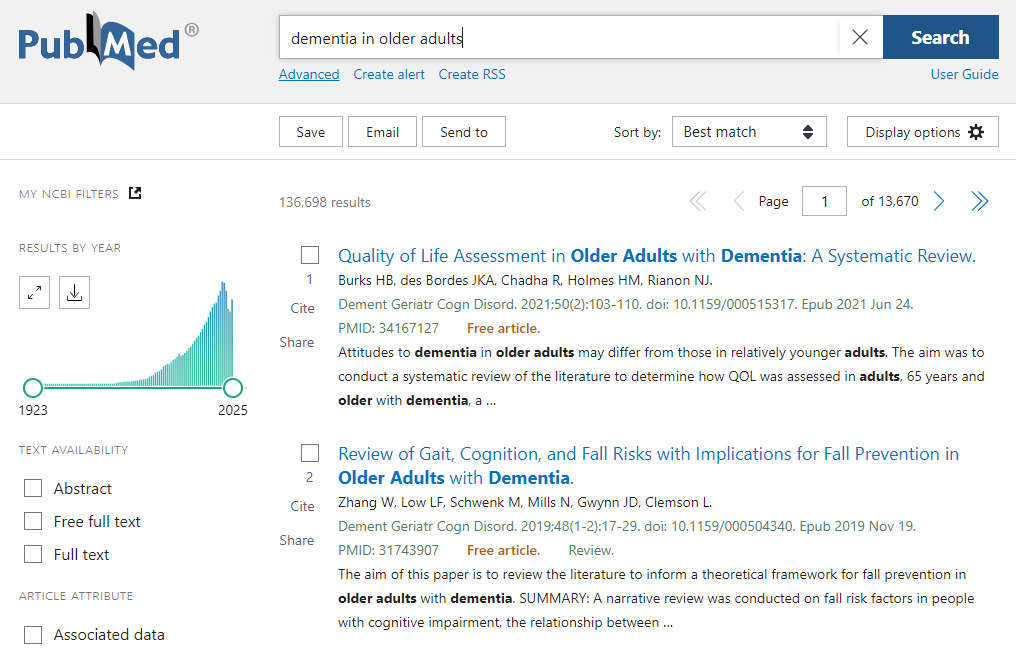The height and width of the screenshot is (650, 1016).
Task: Open the Sort by Best match dropdown
Action: pyautogui.click(x=749, y=131)
